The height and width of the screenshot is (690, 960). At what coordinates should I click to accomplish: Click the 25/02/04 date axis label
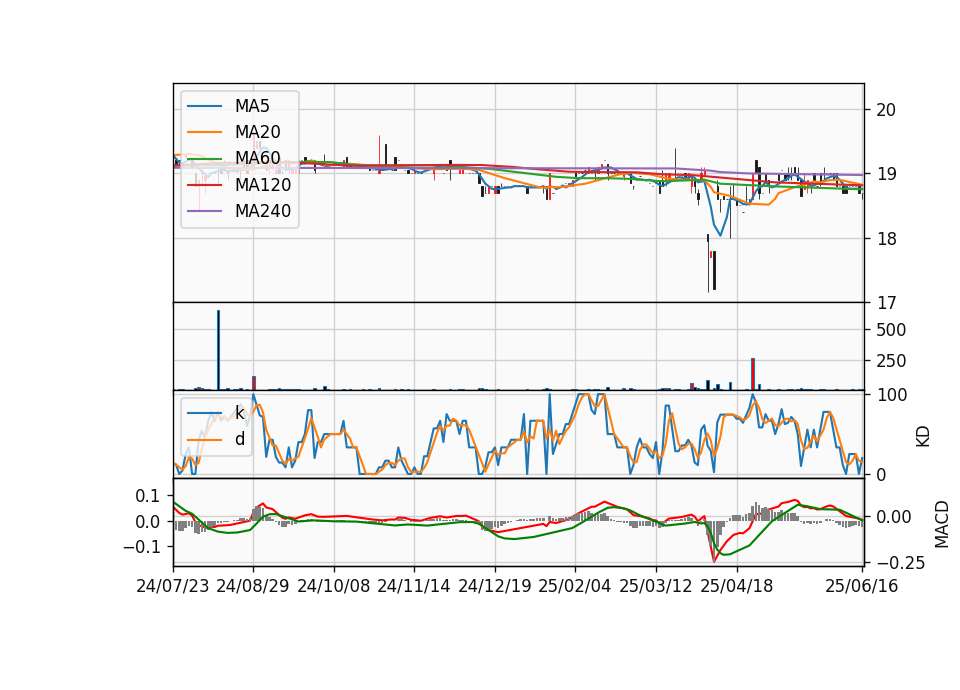(x=574, y=586)
